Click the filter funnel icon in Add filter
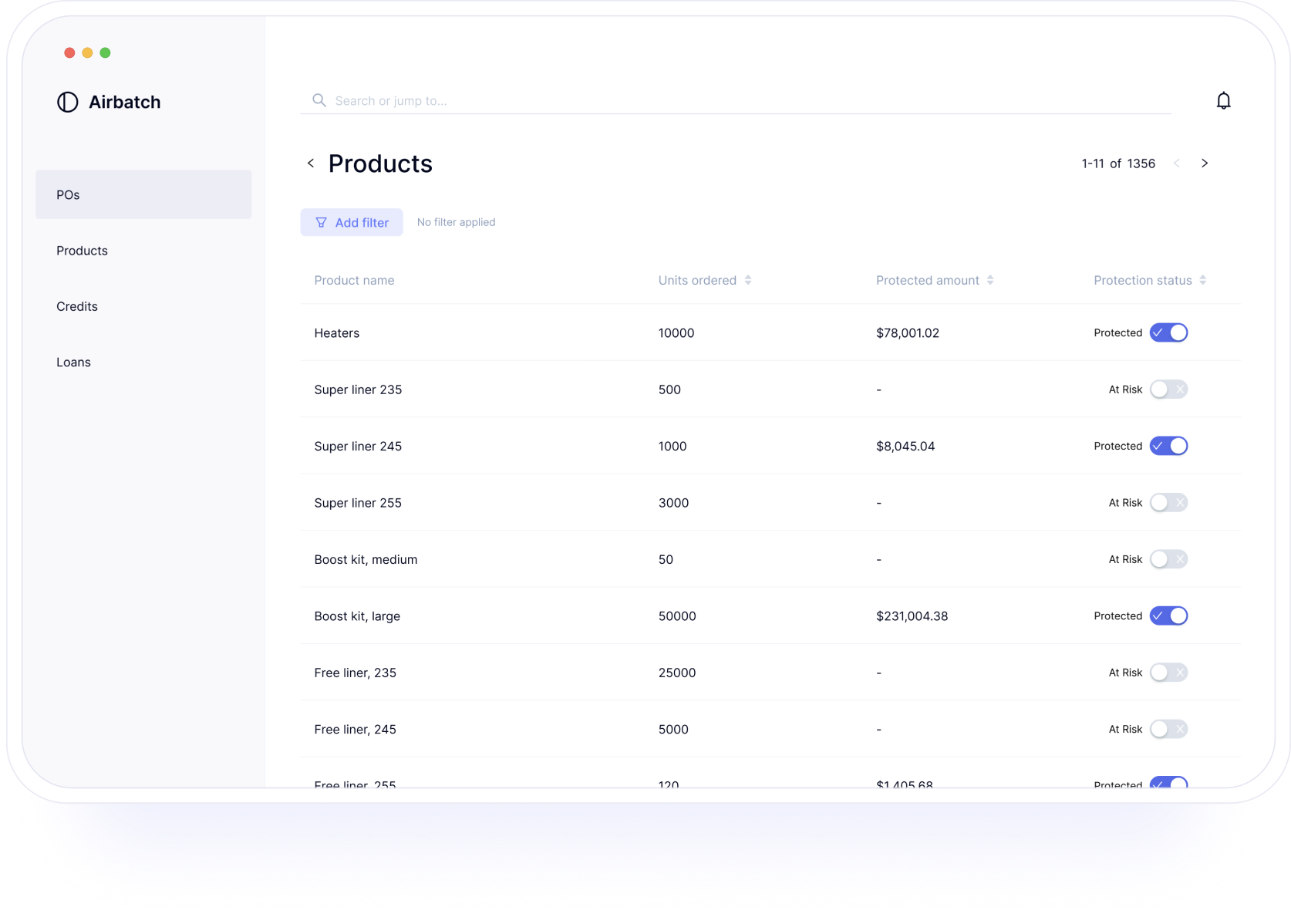Screen dimensions: 1291x924 point(321,222)
